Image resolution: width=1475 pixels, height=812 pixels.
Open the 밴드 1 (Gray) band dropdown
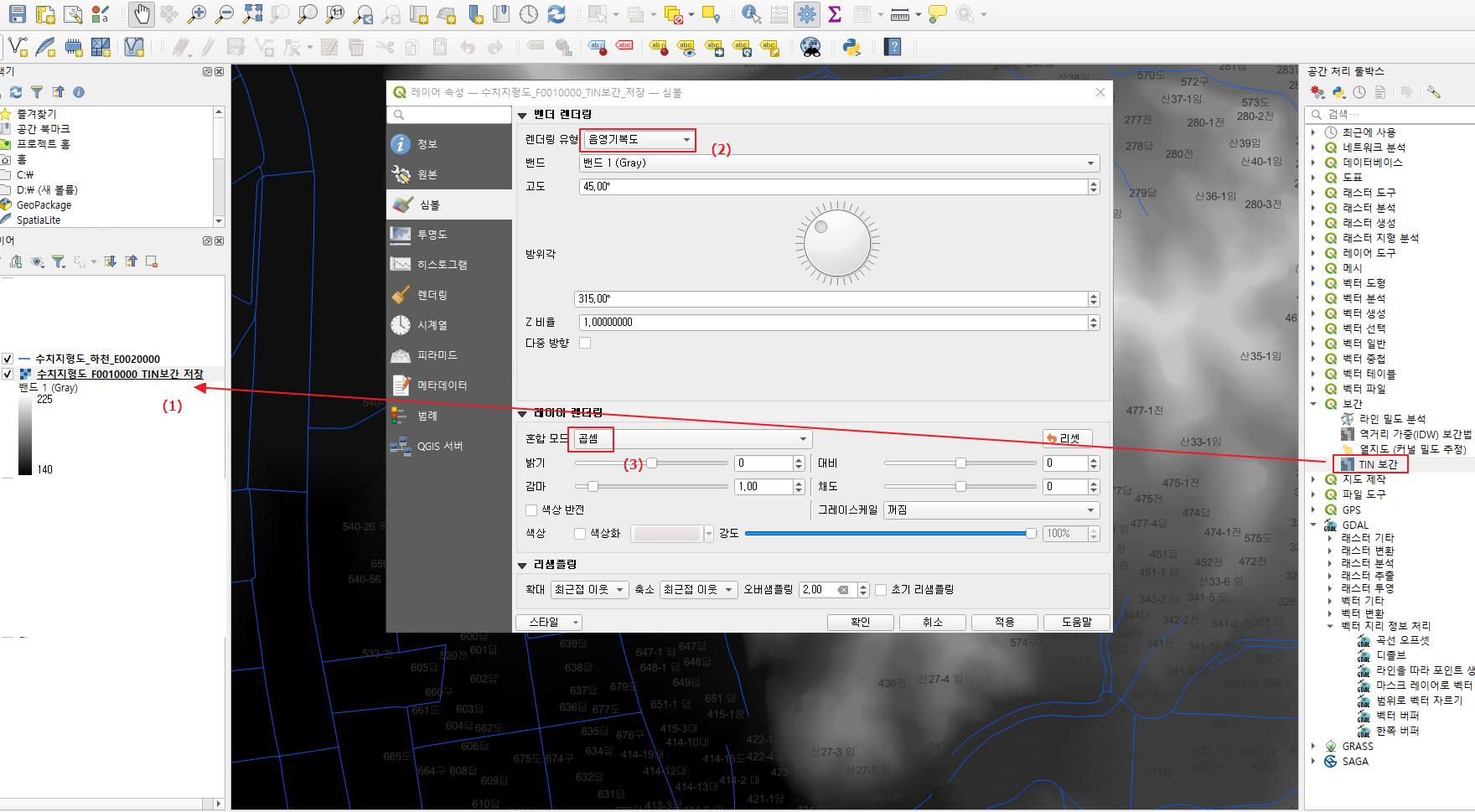click(x=839, y=163)
